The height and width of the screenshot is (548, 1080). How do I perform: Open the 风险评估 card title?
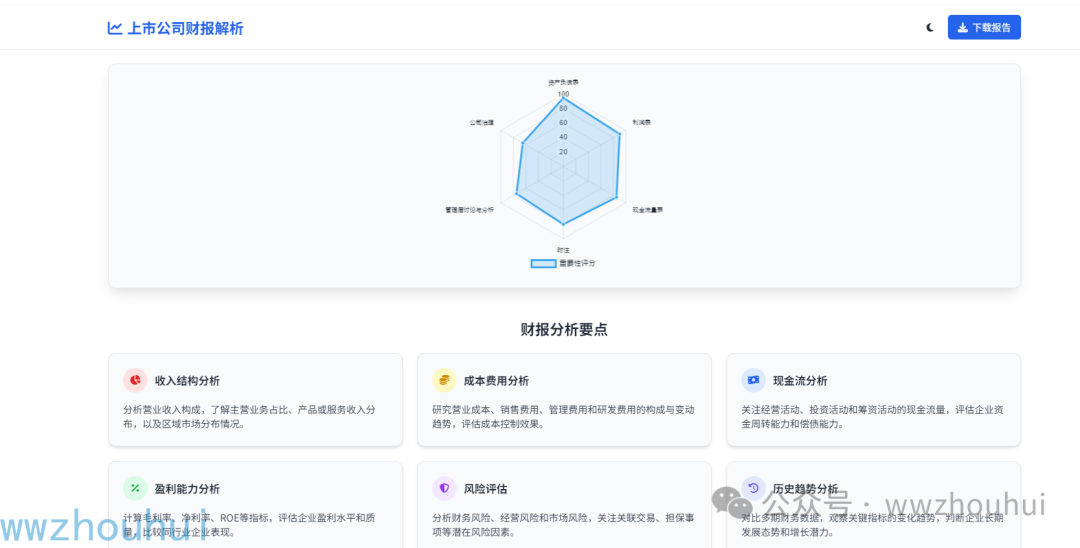click(x=486, y=489)
